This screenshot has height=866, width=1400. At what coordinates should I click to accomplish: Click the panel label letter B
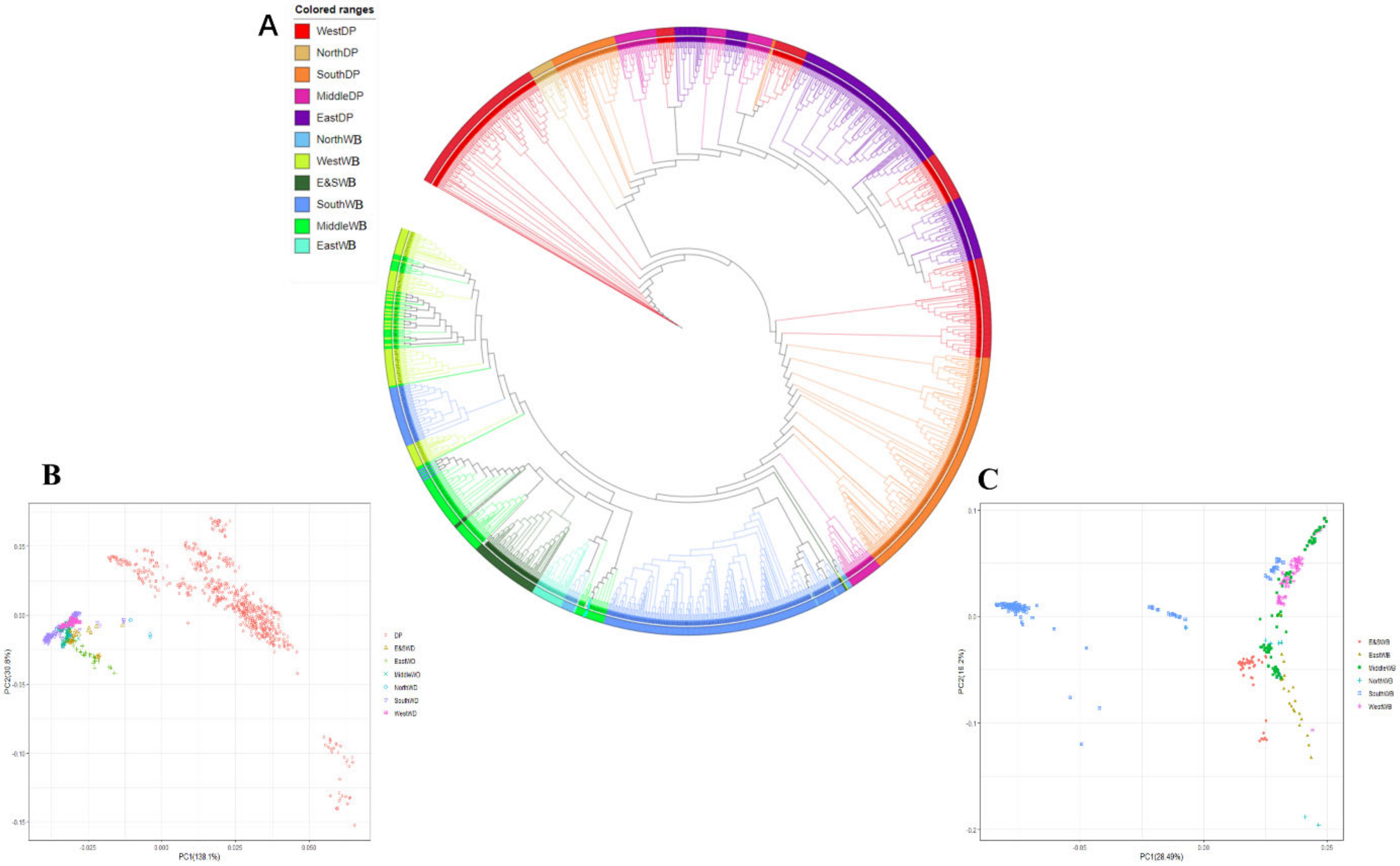[52, 475]
